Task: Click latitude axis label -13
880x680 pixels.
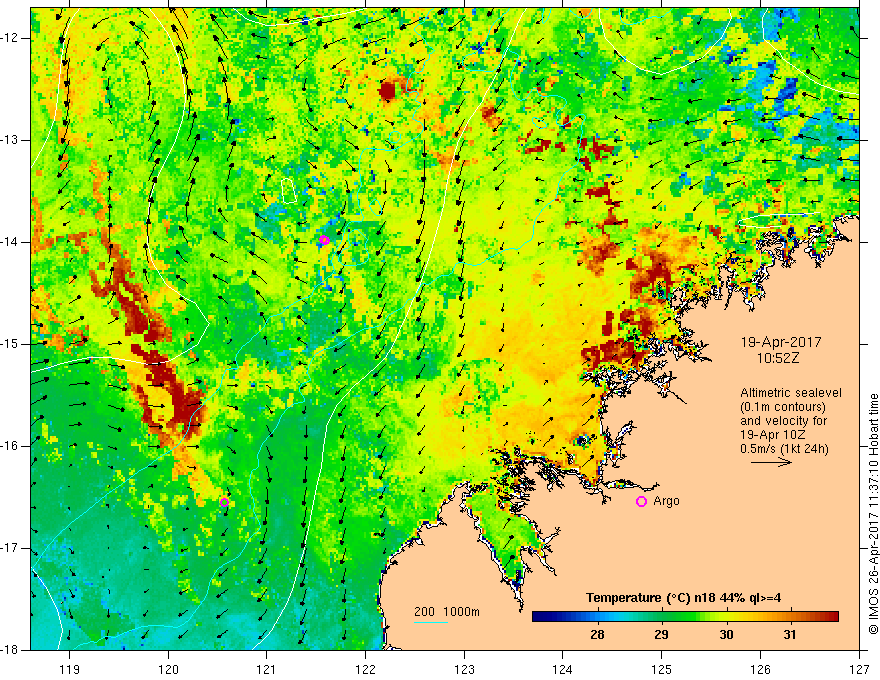Action: coord(11,140)
